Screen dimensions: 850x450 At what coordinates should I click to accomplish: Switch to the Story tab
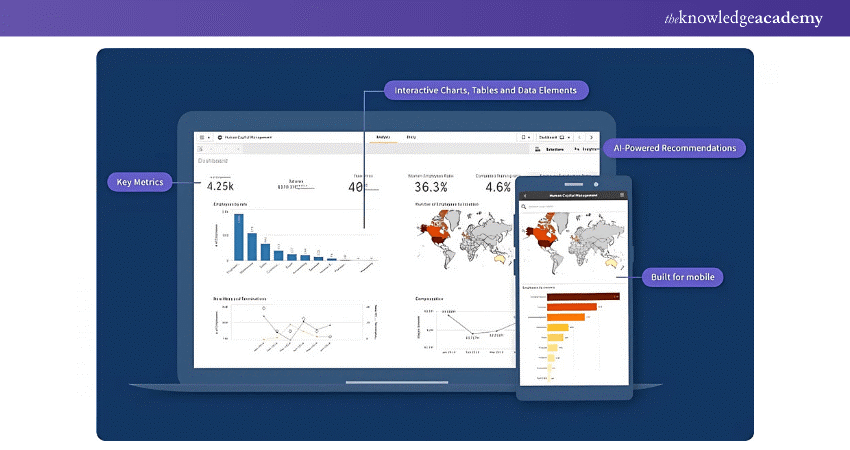pos(411,136)
